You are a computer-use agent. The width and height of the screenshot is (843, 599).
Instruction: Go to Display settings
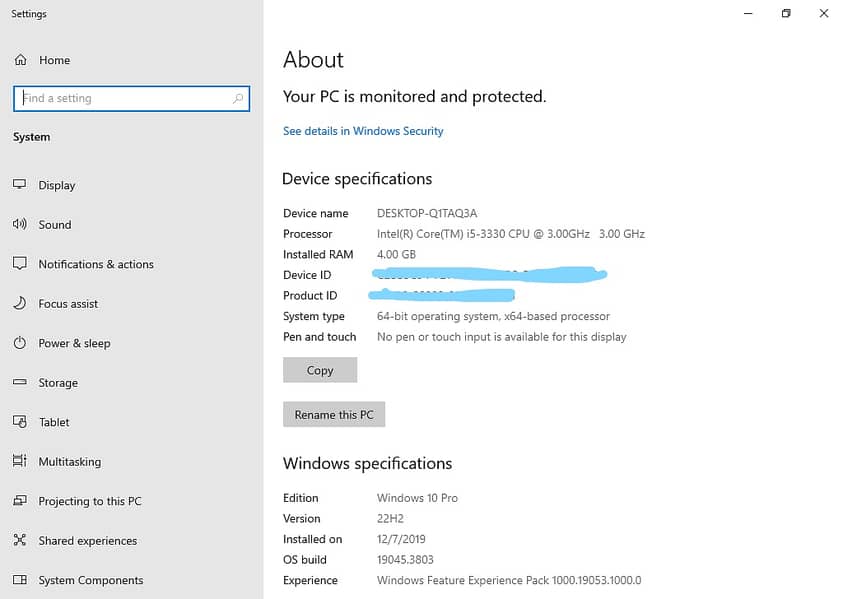coord(56,186)
